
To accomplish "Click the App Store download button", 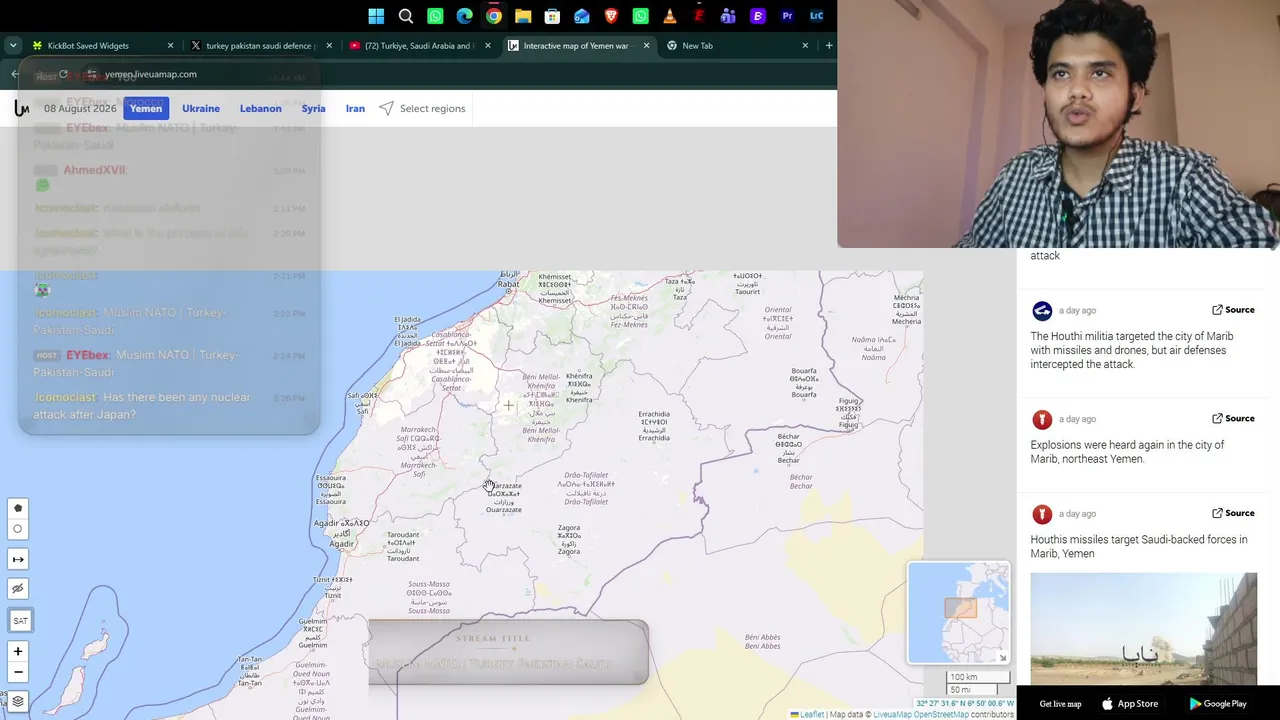I will [1130, 704].
